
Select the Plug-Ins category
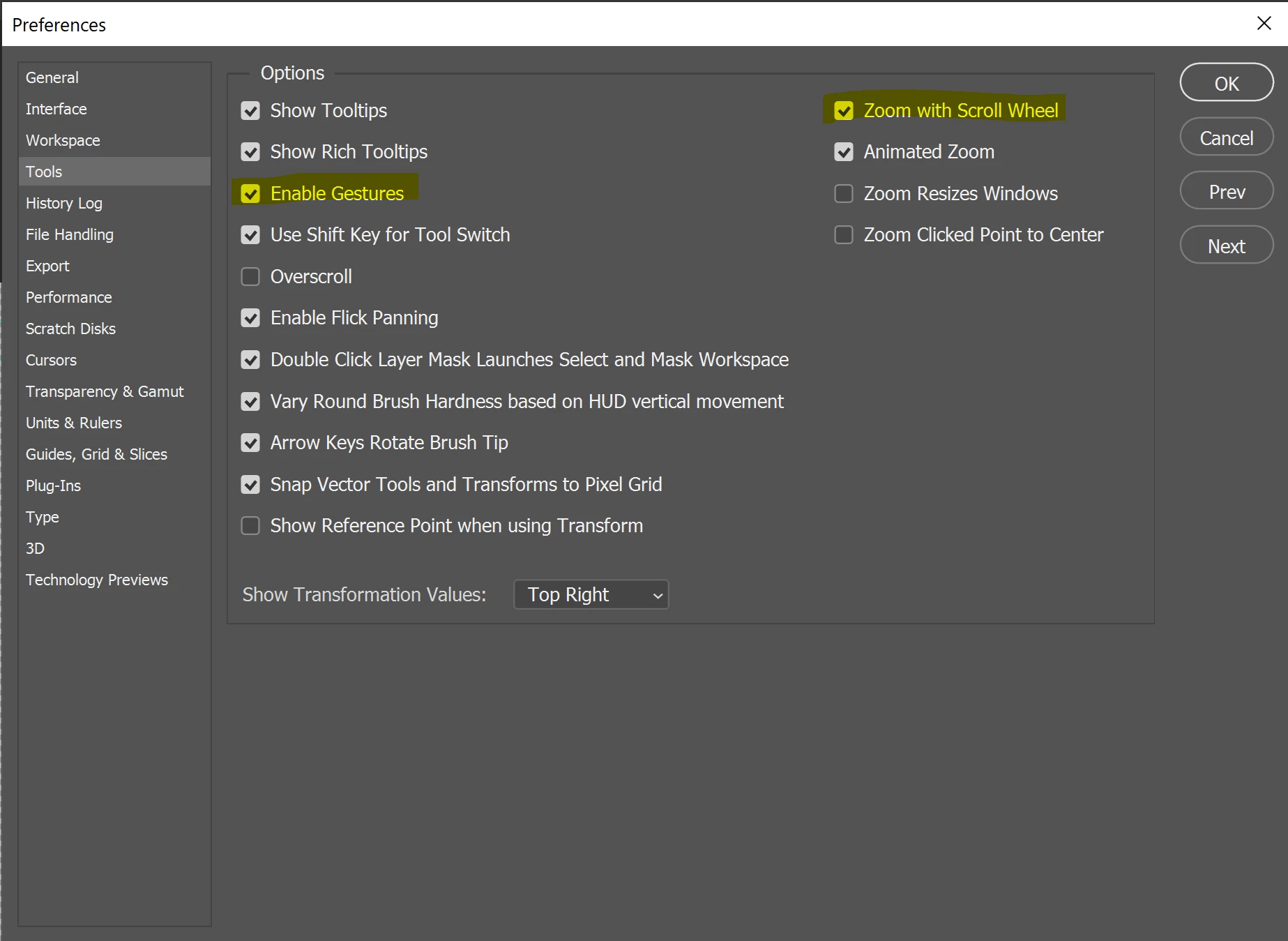pyautogui.click(x=114, y=485)
